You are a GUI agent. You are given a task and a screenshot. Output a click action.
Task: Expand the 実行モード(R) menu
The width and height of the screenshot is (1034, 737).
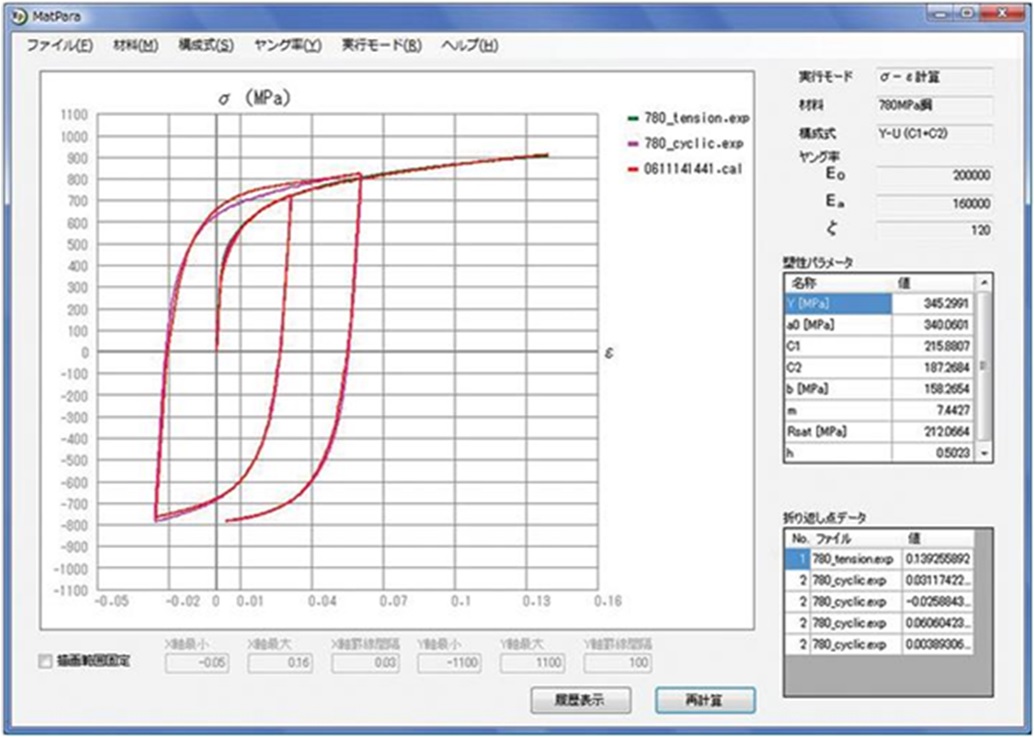[x=381, y=46]
